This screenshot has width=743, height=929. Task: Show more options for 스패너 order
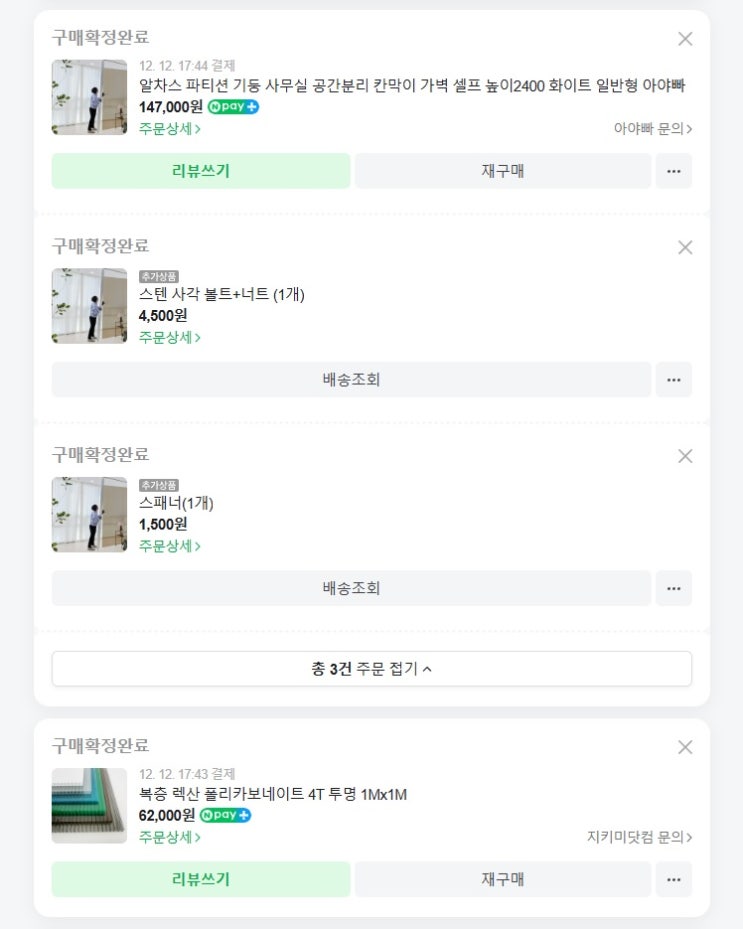673,588
